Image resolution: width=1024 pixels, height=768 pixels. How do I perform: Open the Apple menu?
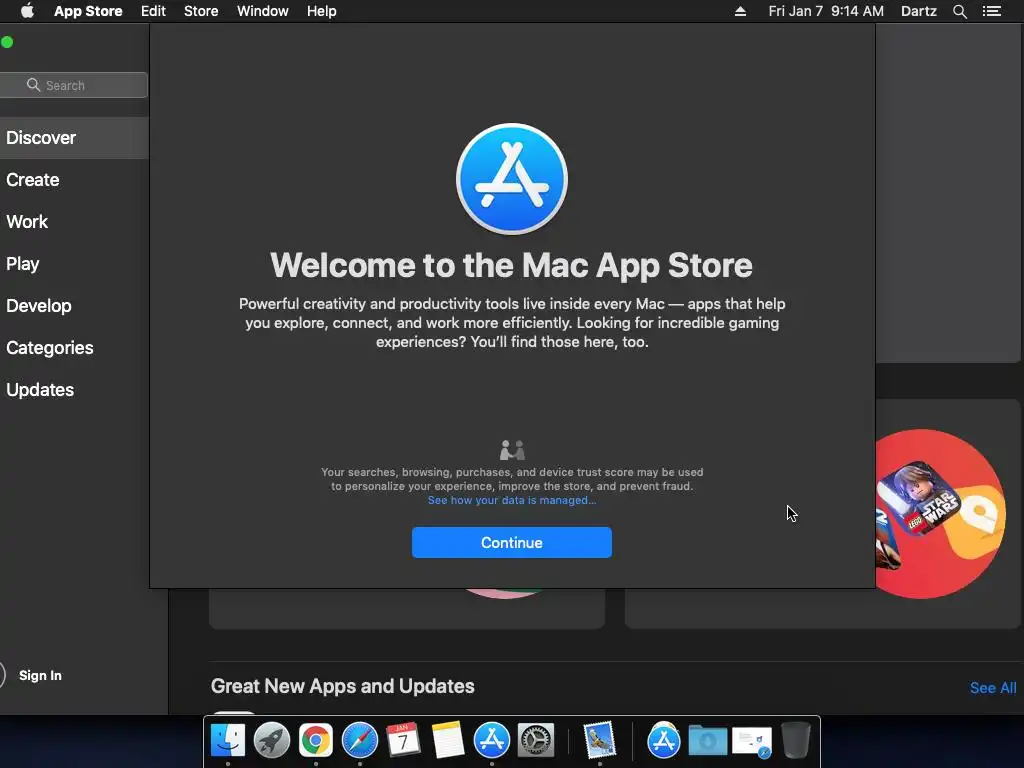[27, 11]
